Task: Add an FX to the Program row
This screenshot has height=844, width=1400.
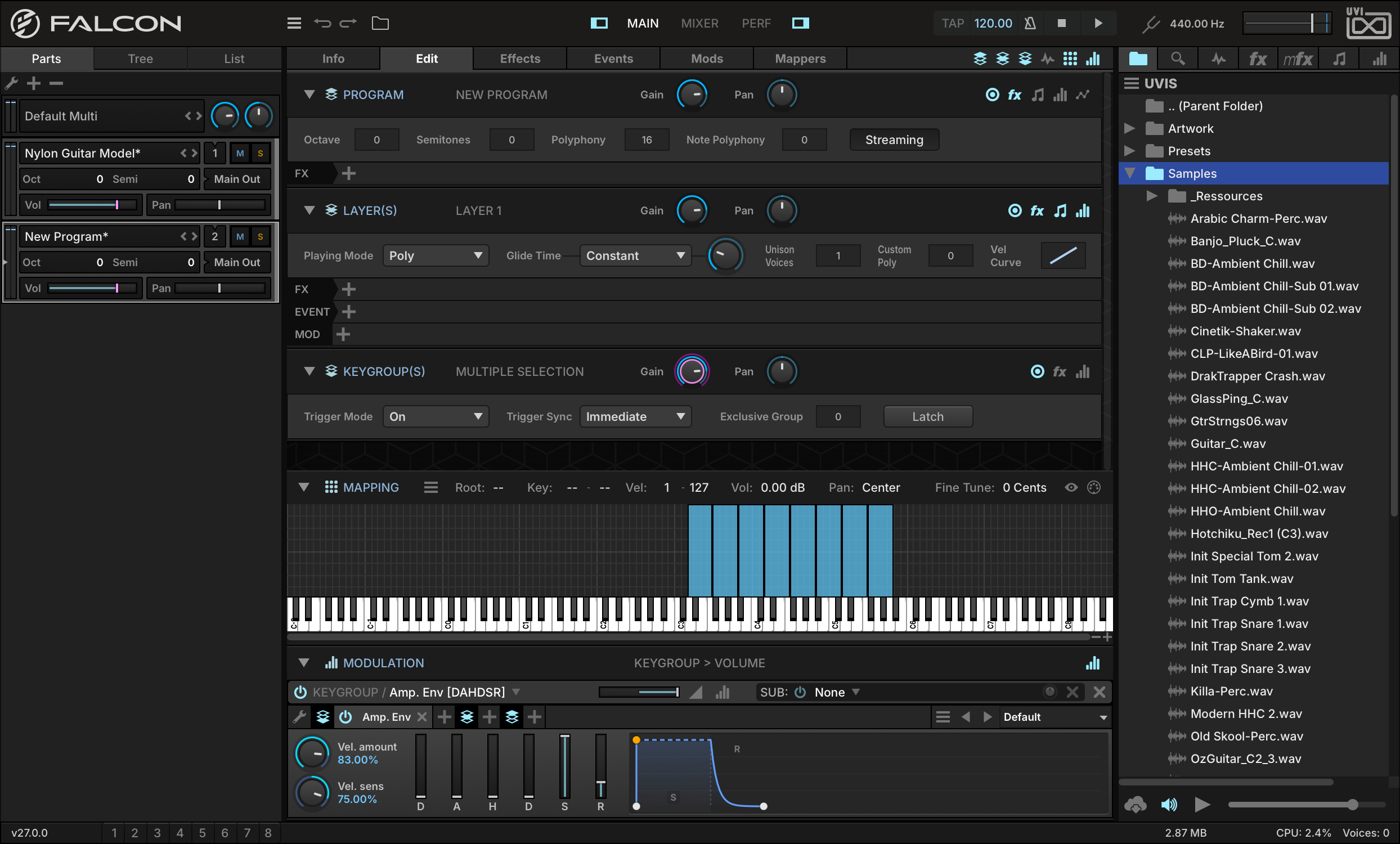Action: pyautogui.click(x=349, y=173)
